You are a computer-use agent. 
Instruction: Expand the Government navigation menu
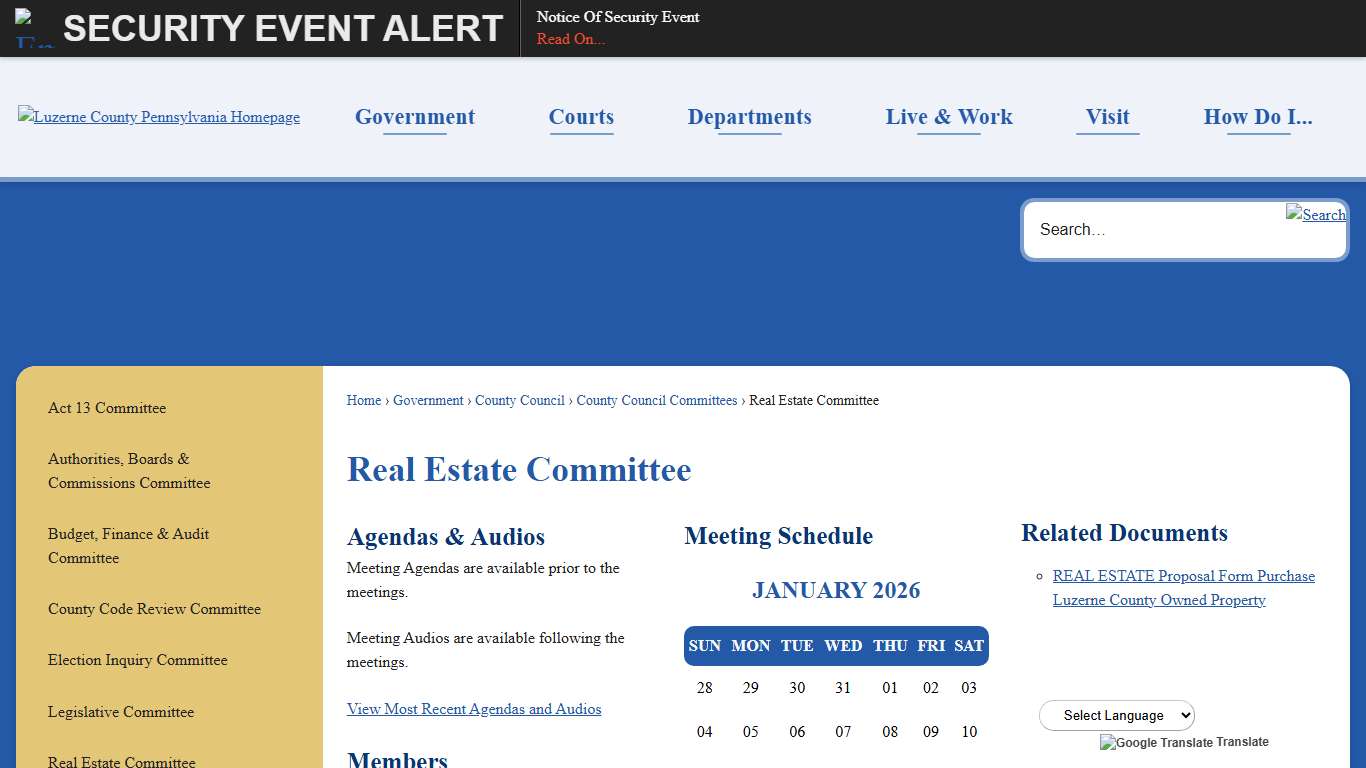414,117
